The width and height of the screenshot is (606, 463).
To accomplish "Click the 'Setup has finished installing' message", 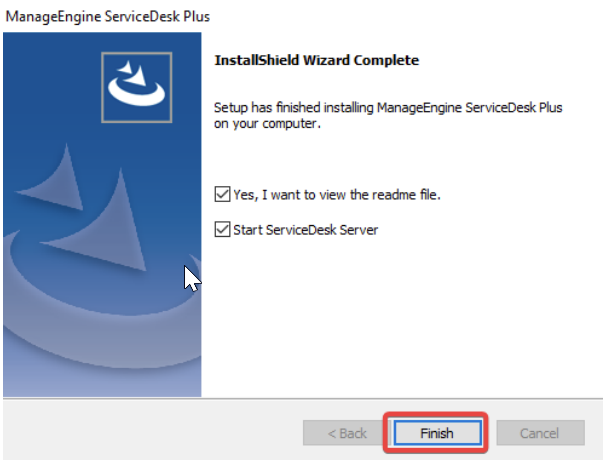I will 389,106.
